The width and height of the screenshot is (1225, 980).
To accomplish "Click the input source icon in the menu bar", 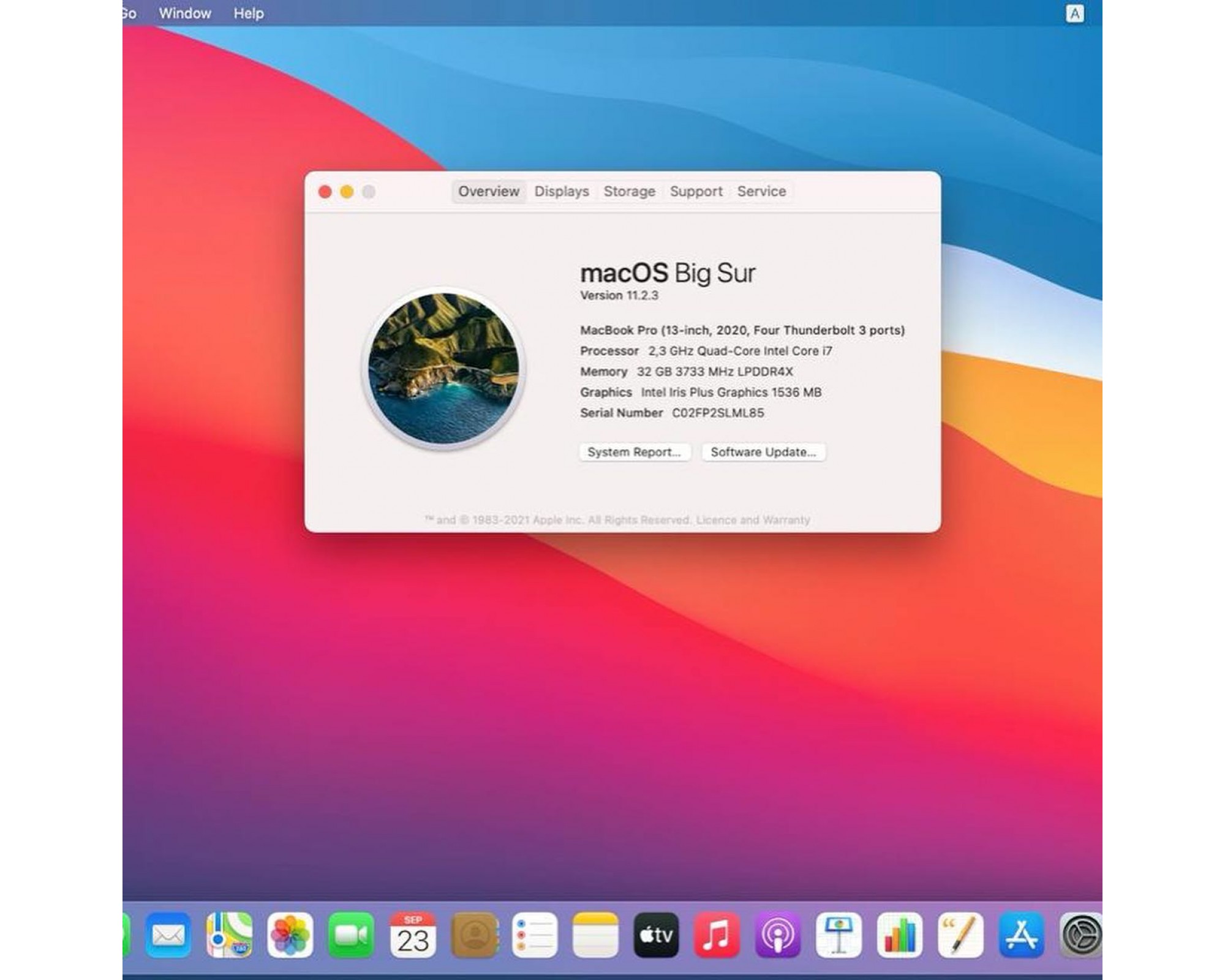I will pos(1074,13).
